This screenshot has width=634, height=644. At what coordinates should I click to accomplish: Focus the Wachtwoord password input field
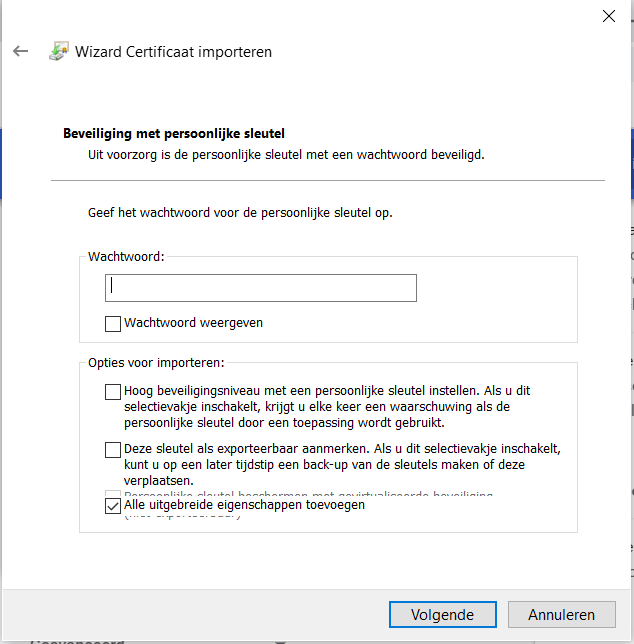pyautogui.click(x=260, y=288)
